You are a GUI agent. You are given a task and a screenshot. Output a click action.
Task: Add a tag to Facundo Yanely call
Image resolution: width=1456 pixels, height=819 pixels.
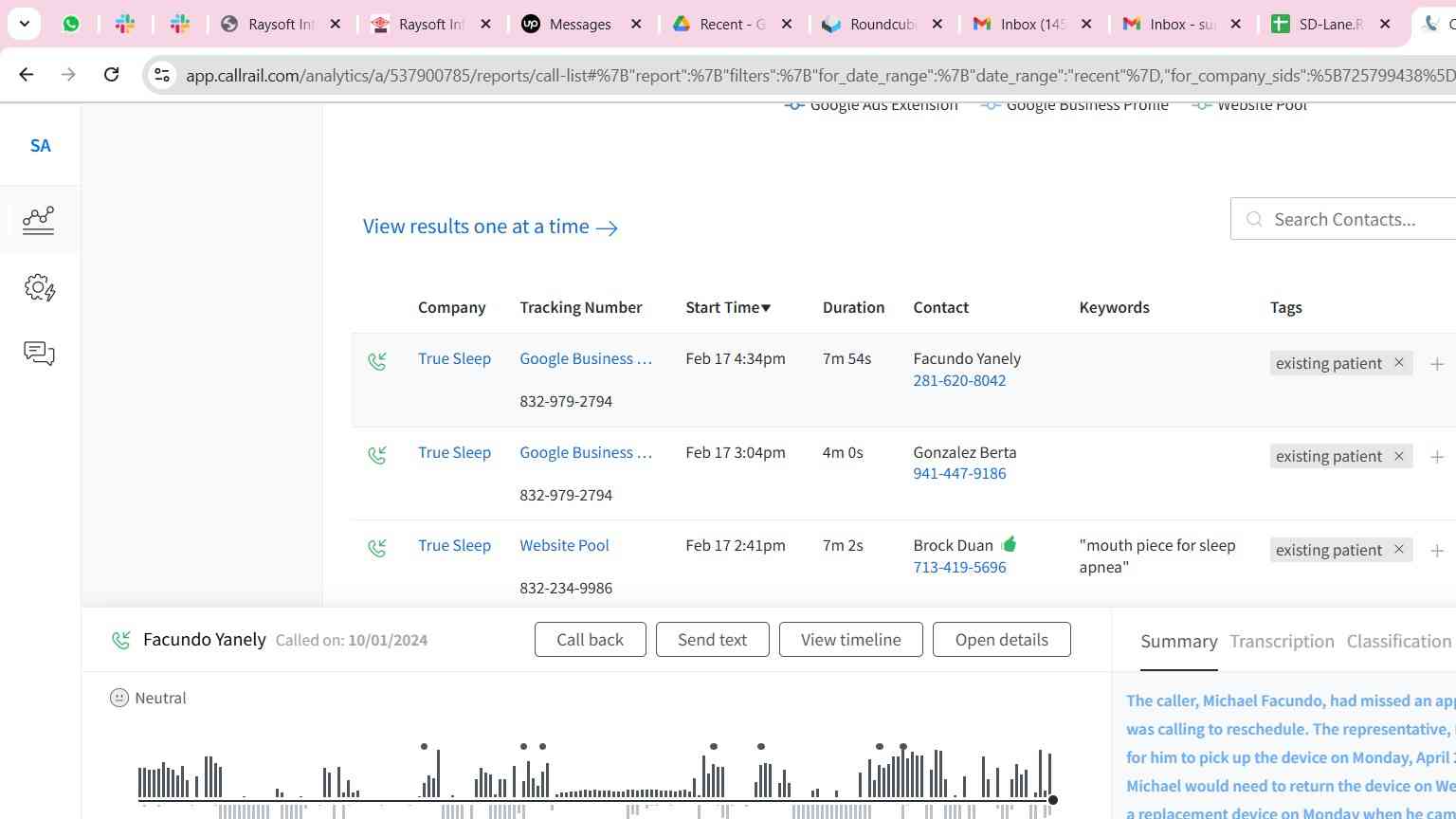click(1437, 363)
